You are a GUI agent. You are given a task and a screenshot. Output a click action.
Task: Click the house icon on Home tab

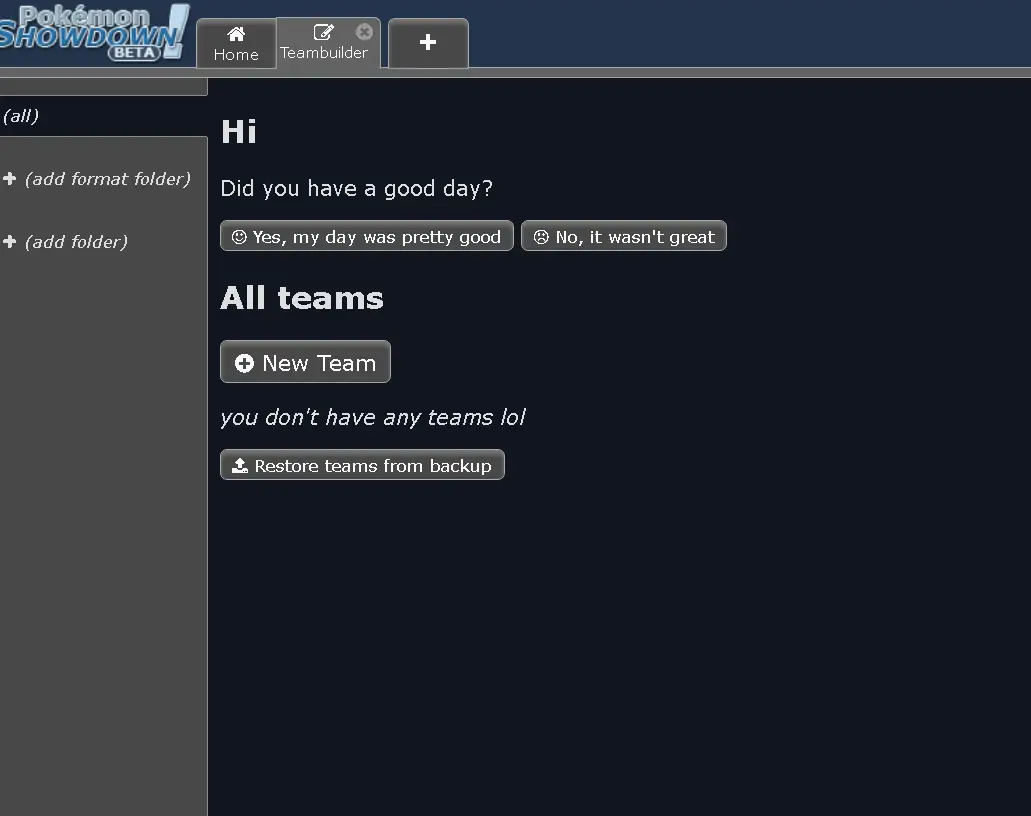click(236, 34)
